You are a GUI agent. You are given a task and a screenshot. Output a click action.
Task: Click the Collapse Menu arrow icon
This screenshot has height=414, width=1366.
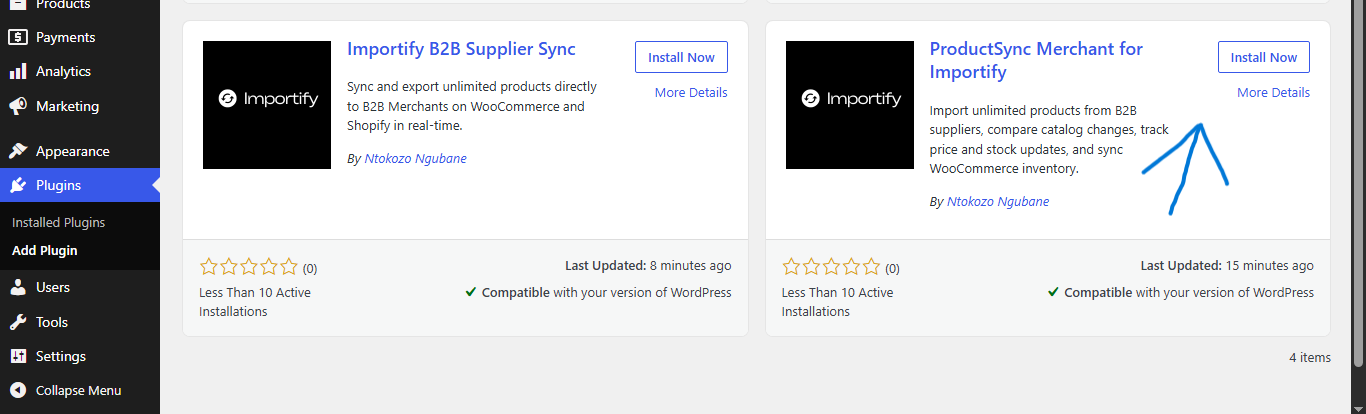pyautogui.click(x=17, y=390)
